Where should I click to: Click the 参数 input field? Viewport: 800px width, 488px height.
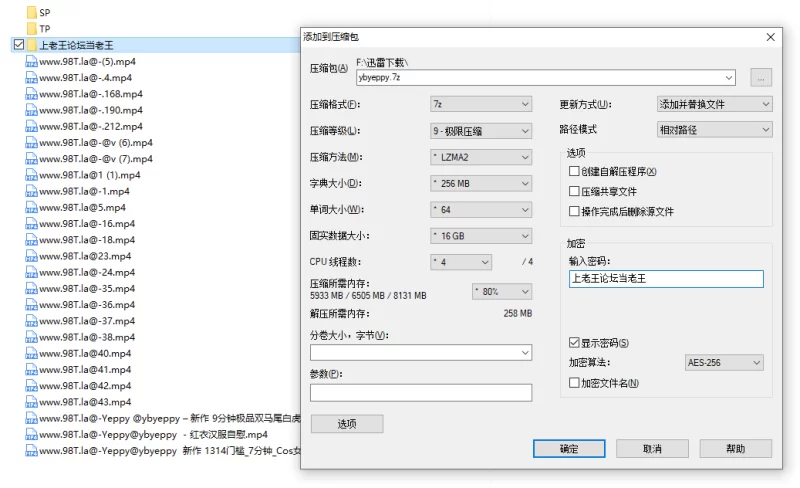421,393
